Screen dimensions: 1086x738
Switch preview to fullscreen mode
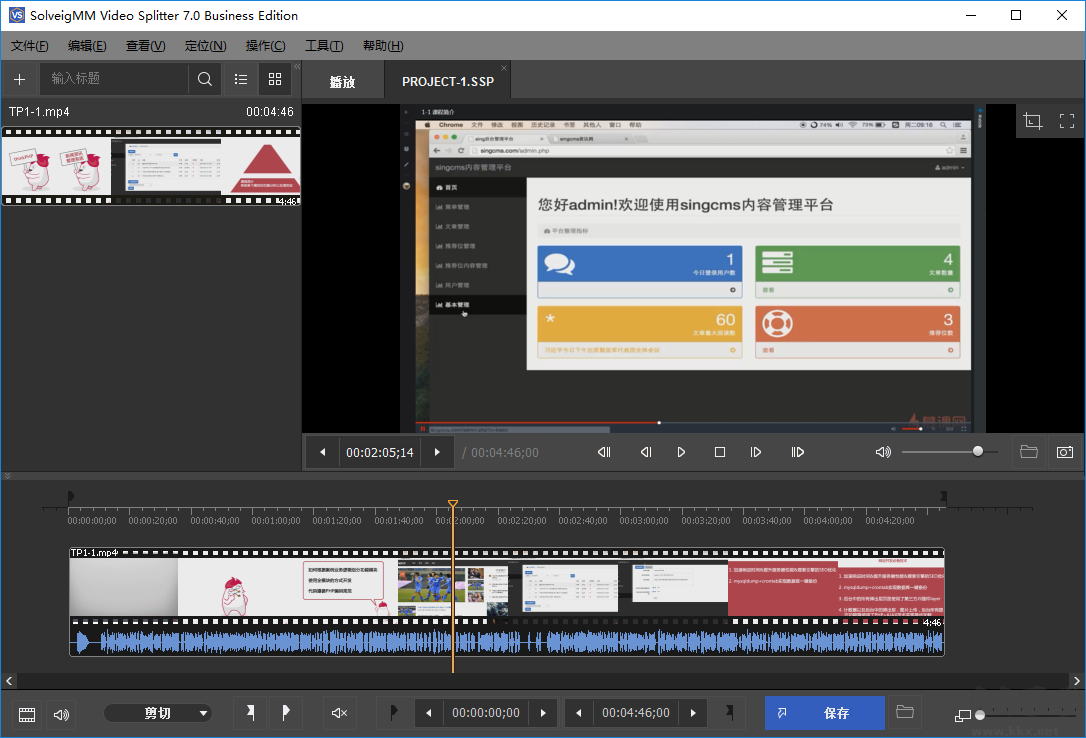pyautogui.click(x=1066, y=120)
